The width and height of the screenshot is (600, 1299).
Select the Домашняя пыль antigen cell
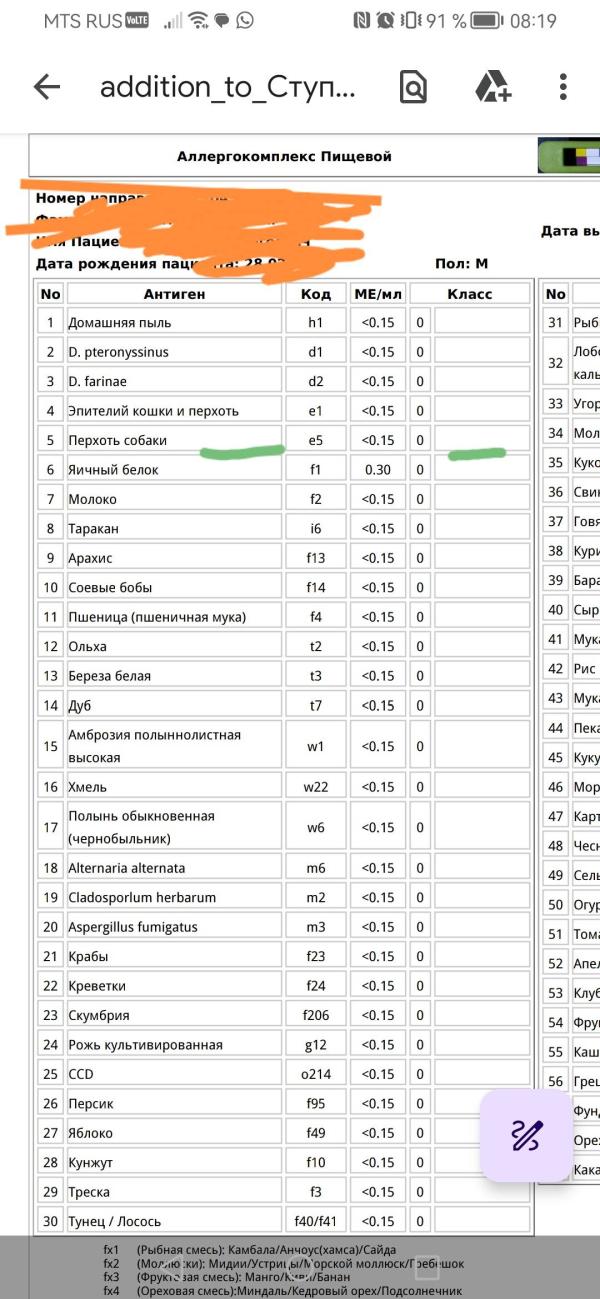[x=119, y=323]
